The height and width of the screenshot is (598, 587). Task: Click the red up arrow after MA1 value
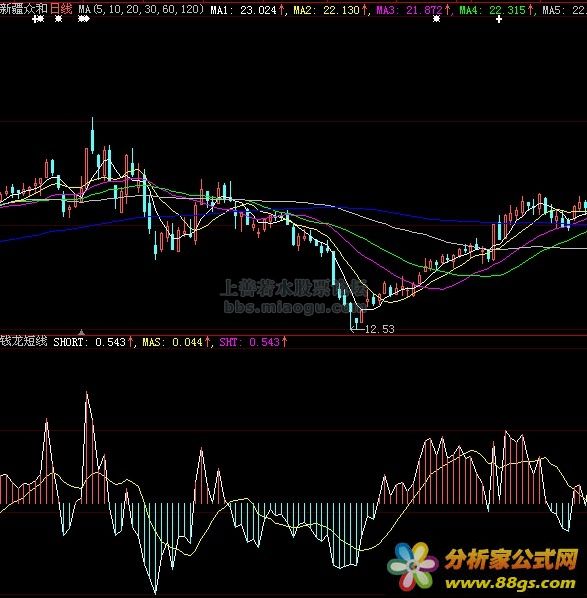tap(282, 10)
